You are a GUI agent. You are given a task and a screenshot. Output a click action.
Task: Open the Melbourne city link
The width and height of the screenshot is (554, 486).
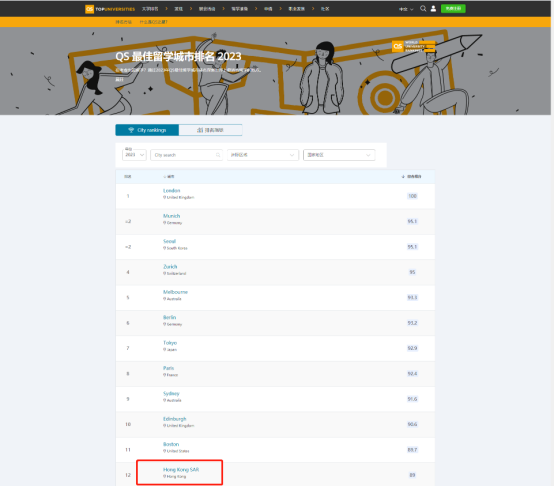[x=175, y=292]
